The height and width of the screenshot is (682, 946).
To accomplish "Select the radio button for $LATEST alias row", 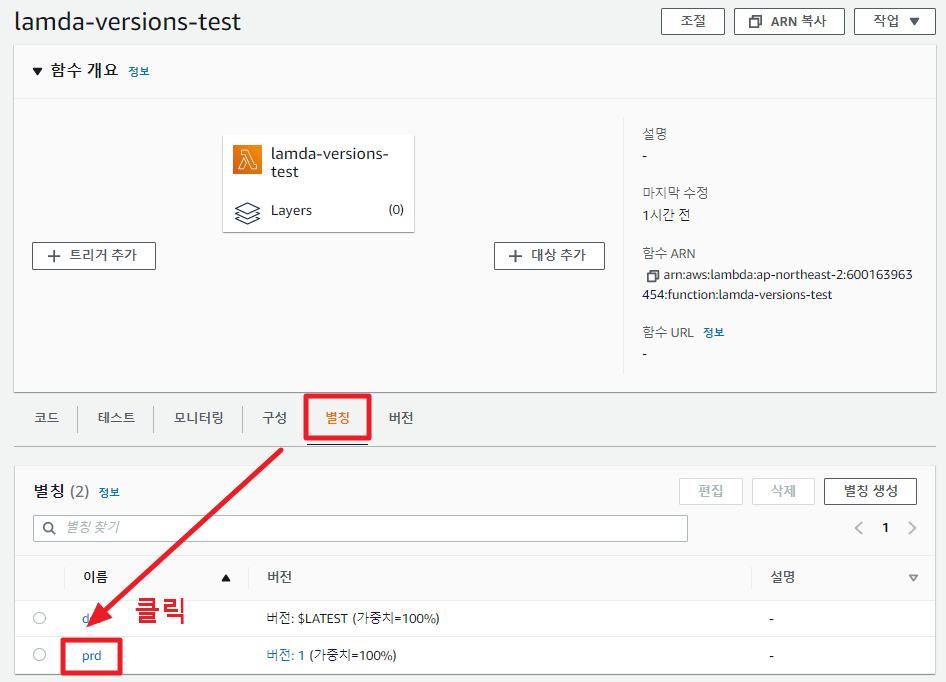I will 39,617.
